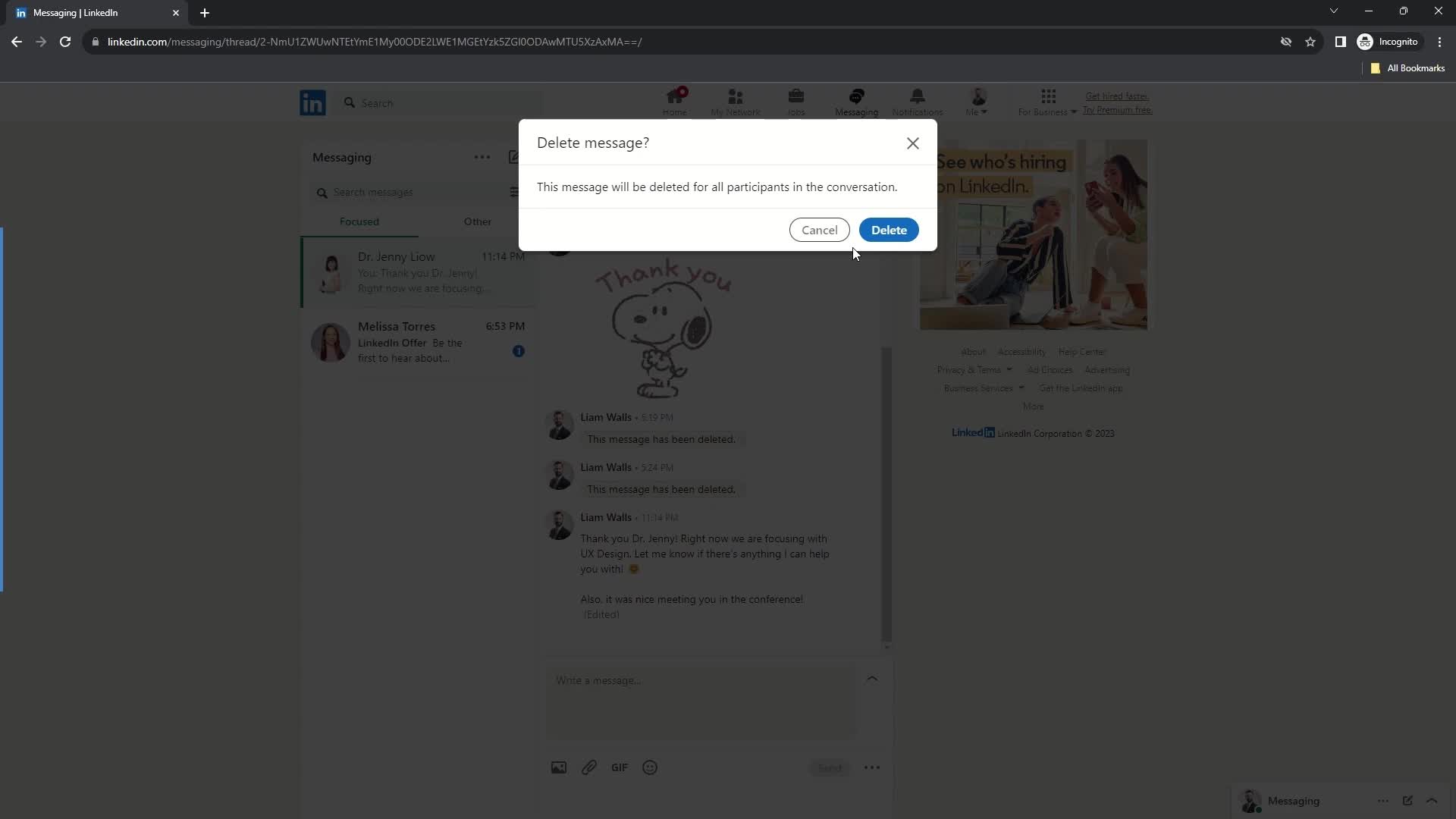
Task: Open the Jobs briefcase icon
Action: coord(796,102)
